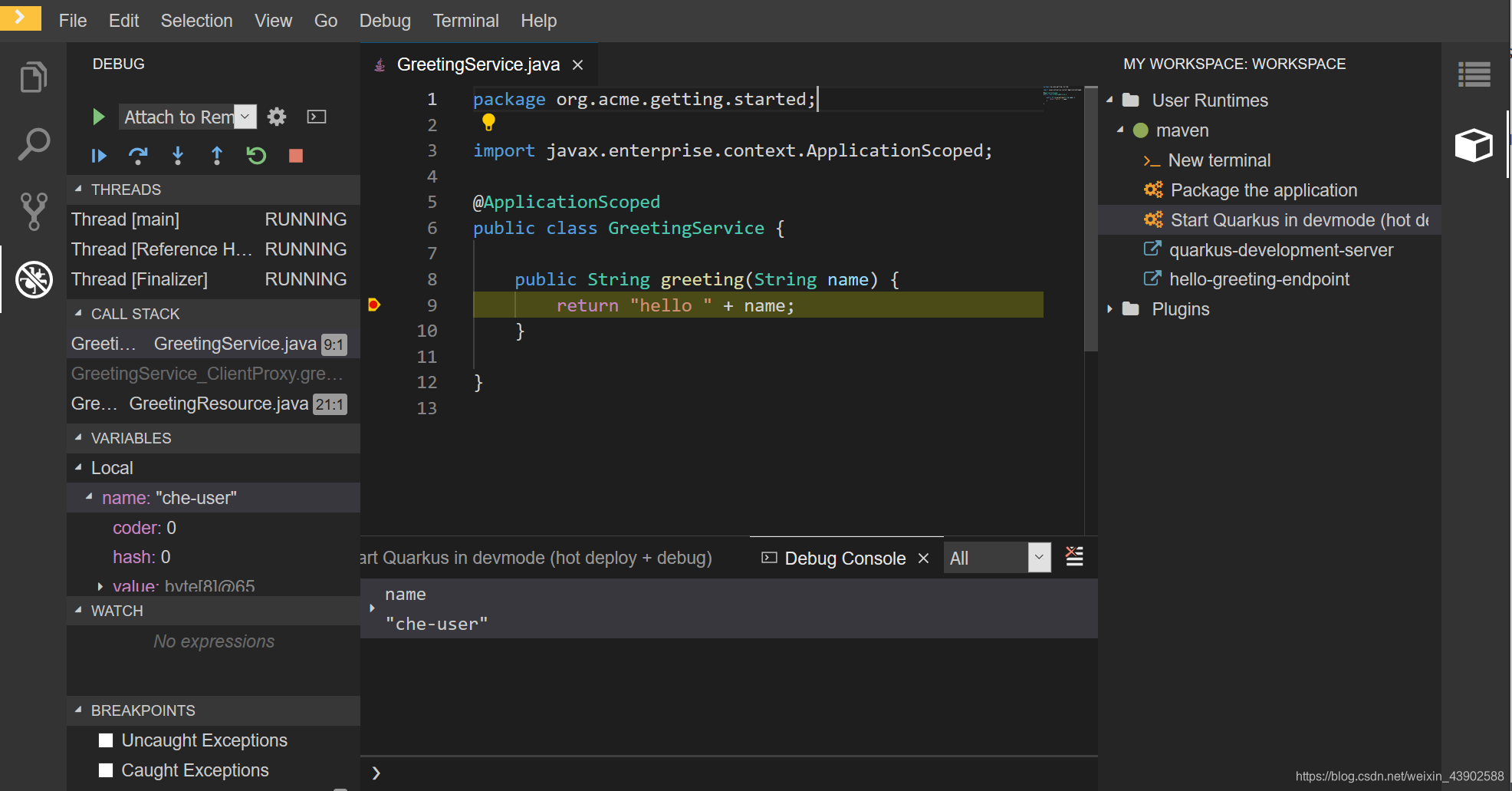Expand name entry in Debug Console
This screenshot has width=1512, height=791.
(x=372, y=608)
